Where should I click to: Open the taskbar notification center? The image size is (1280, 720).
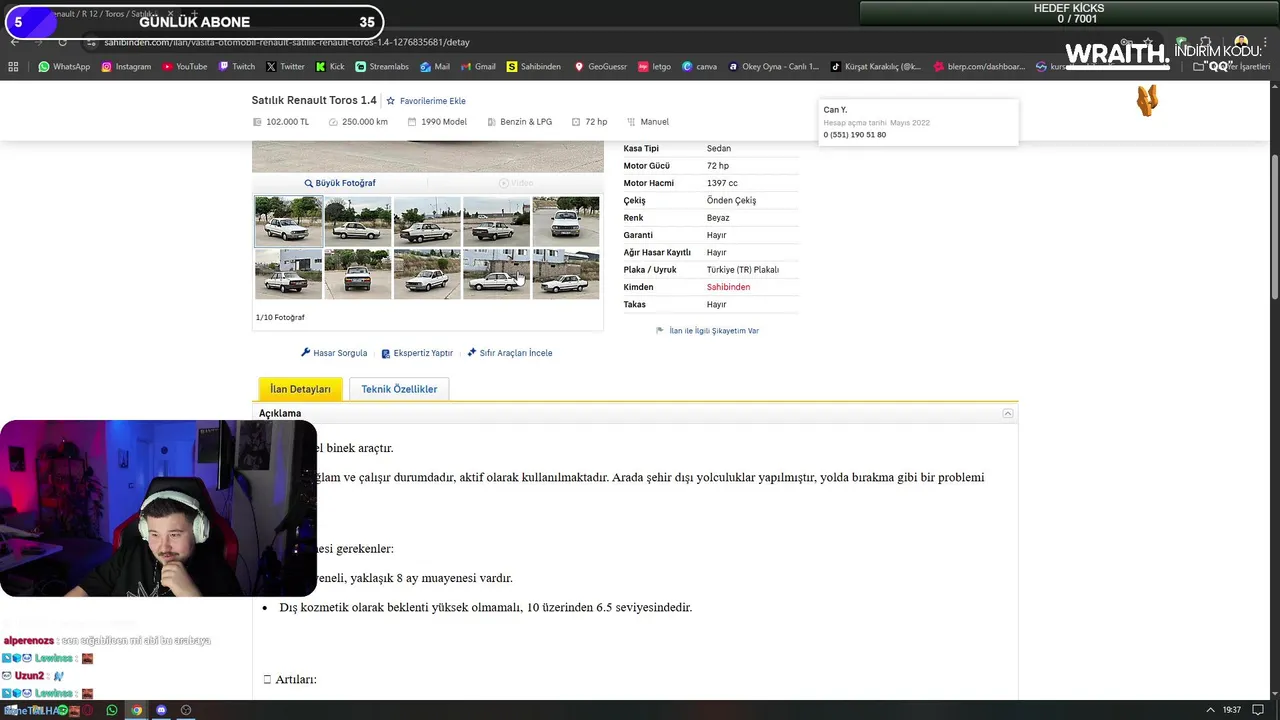tap(1258, 710)
